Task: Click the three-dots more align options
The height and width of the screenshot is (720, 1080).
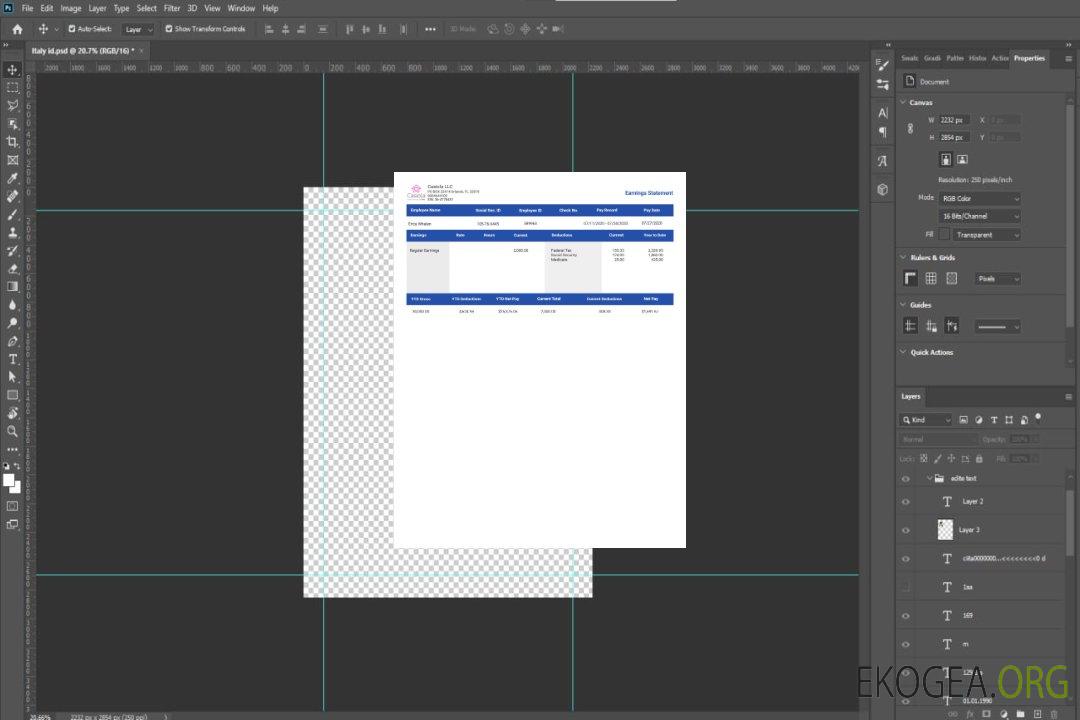Action: pyautogui.click(x=430, y=29)
